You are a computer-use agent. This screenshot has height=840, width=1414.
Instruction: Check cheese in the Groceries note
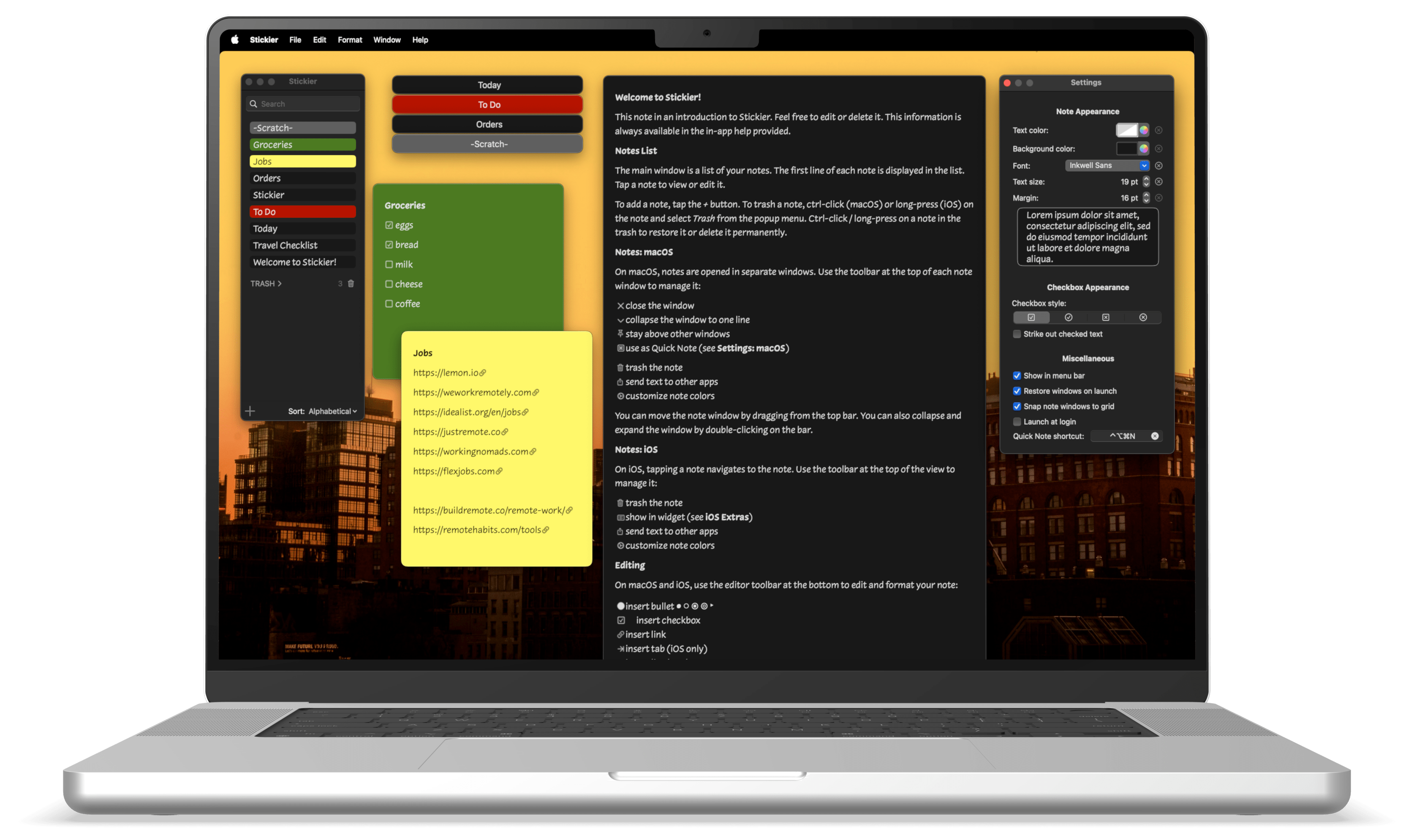[x=389, y=284]
